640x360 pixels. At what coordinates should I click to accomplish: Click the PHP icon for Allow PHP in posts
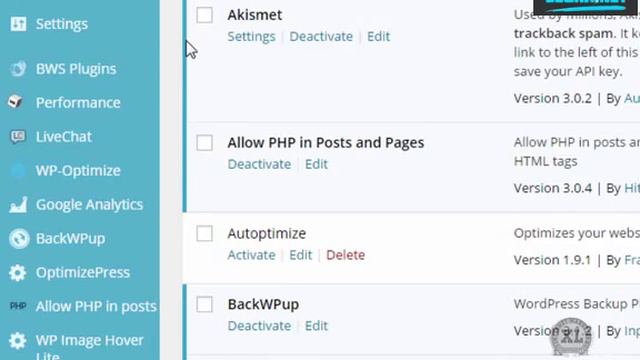click(18, 306)
